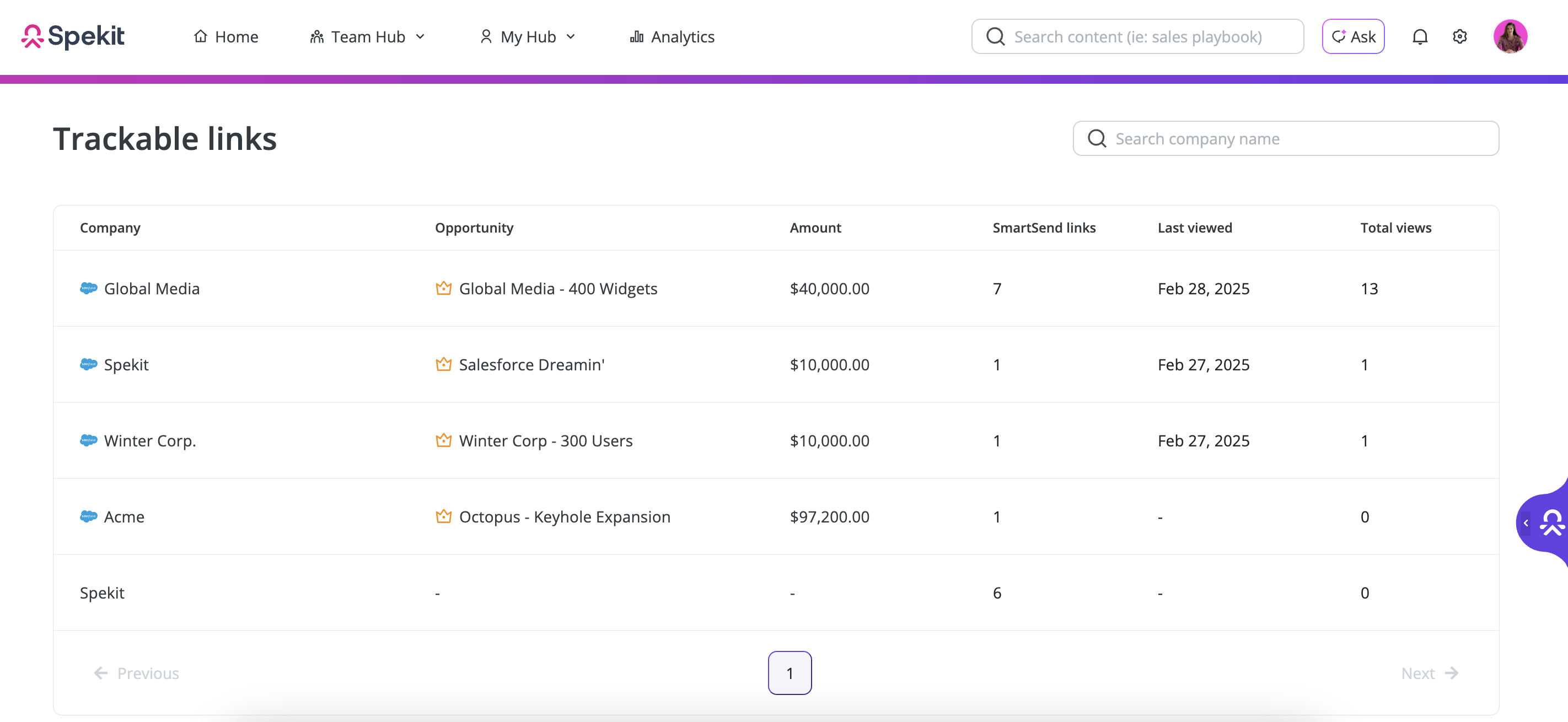
Task: Click the Salesforce cloud icon beside Global Media
Action: pyautogui.click(x=88, y=288)
